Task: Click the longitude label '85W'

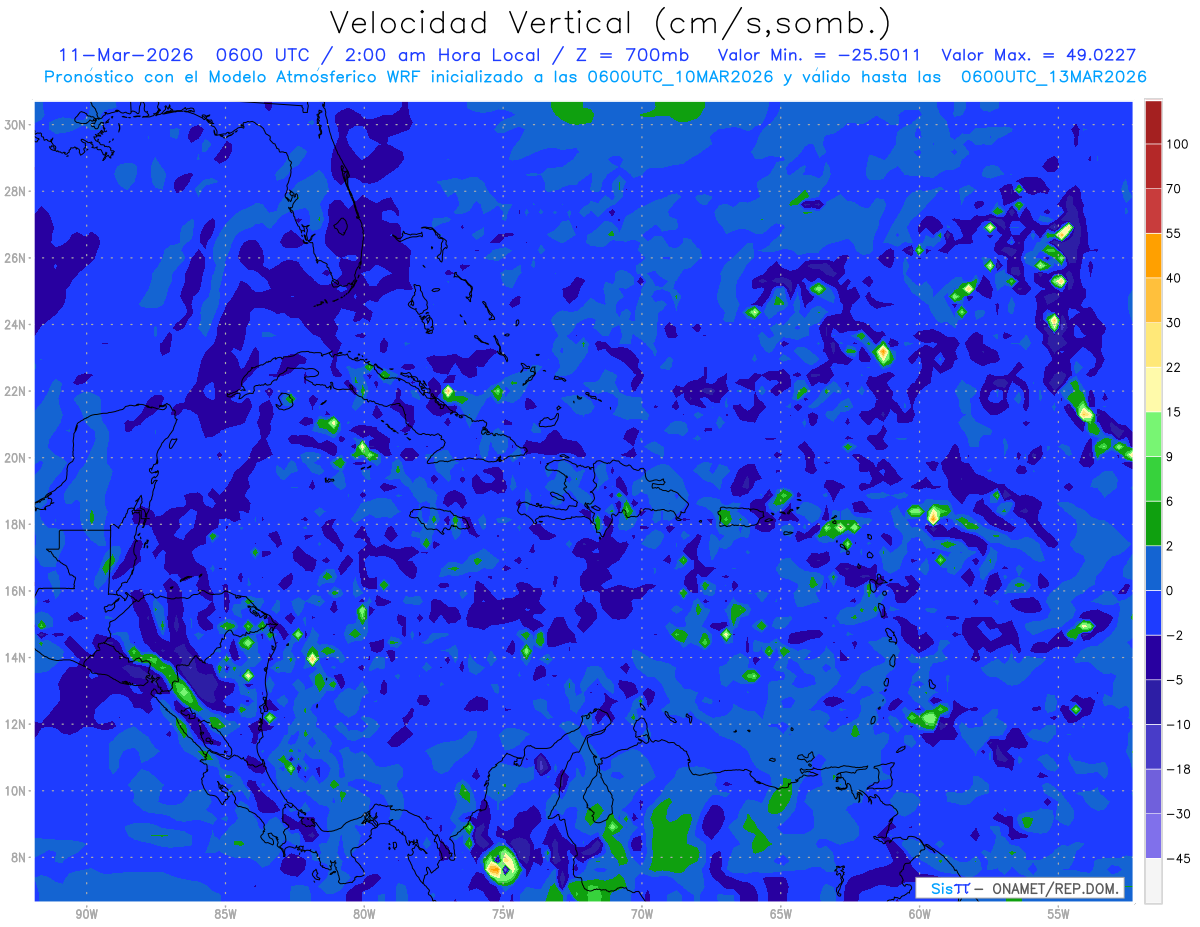Action: [x=225, y=914]
